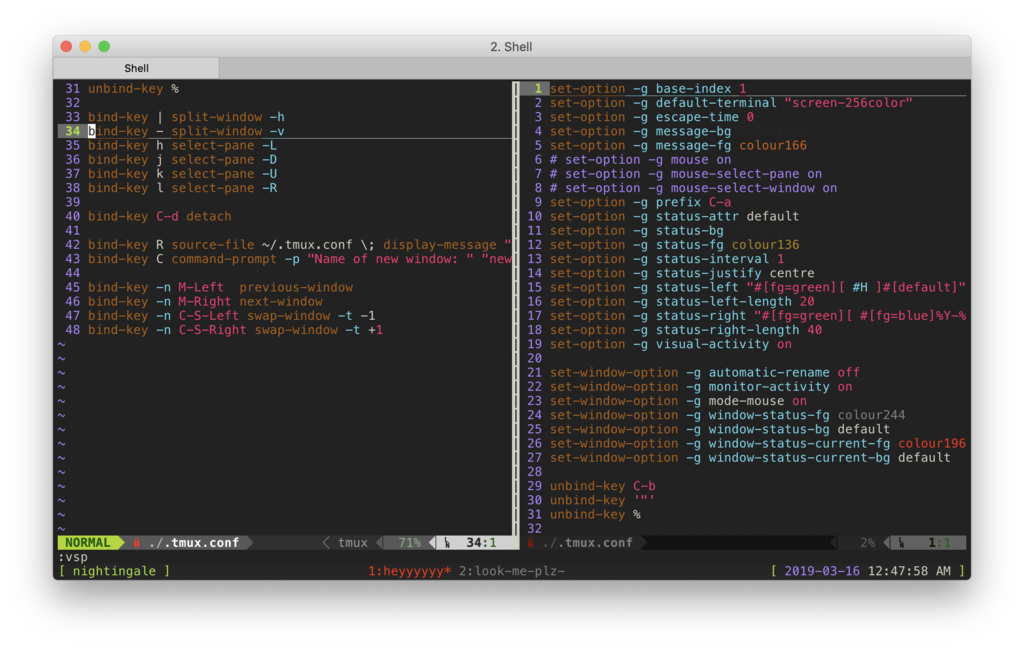Click the green window zoom button
The width and height of the screenshot is (1024, 650).
104,46
